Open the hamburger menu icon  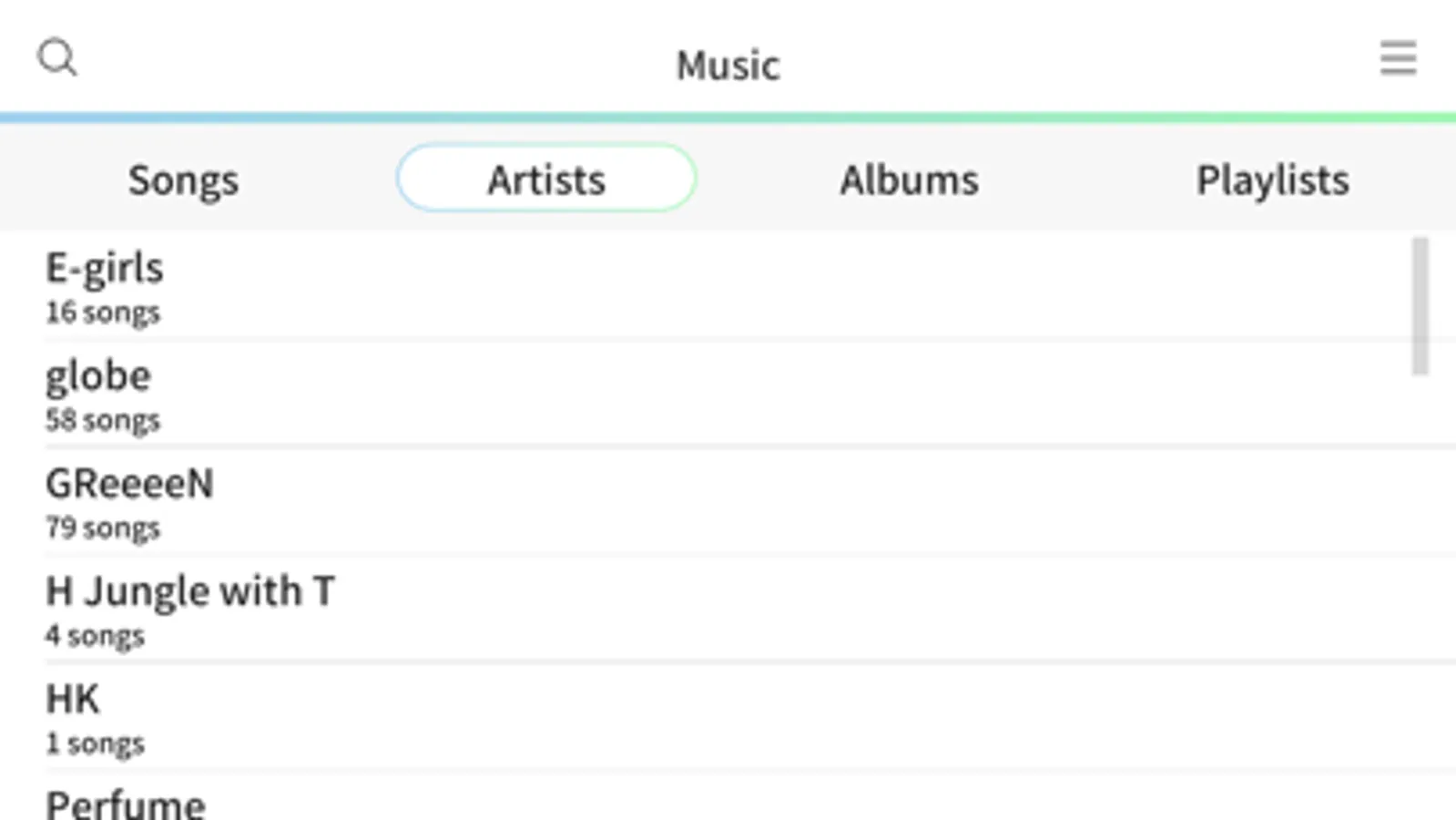[1397, 57]
